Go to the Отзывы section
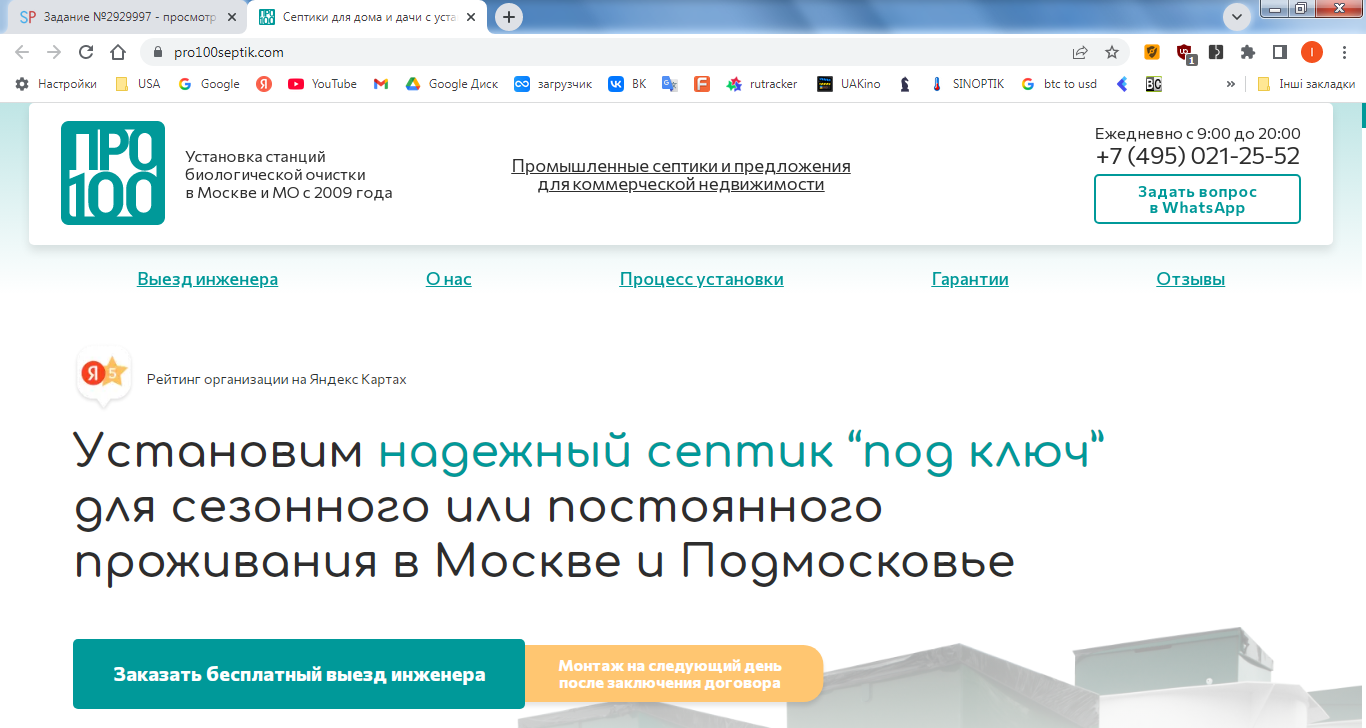 (x=1191, y=279)
